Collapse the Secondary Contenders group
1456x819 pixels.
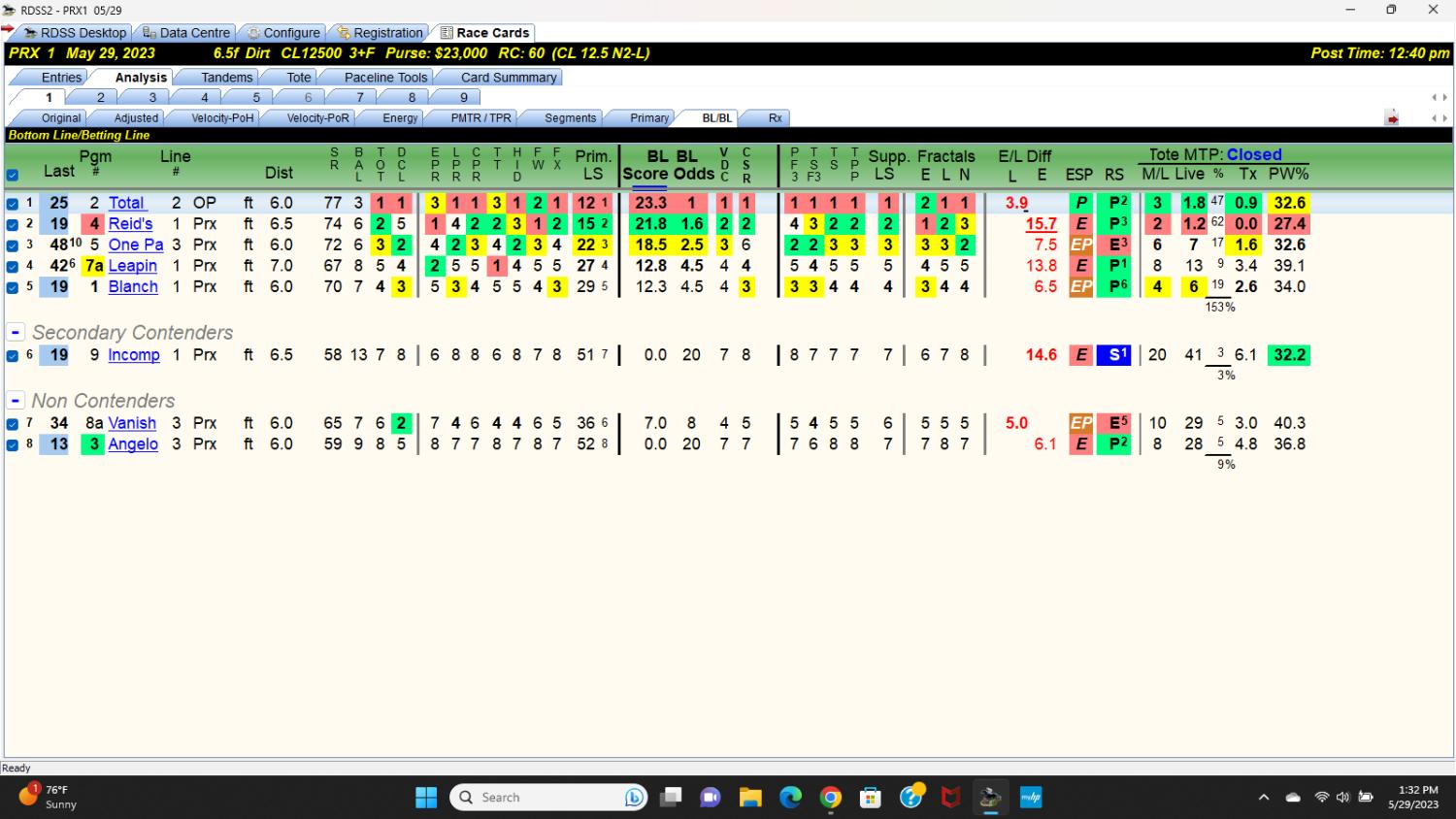(x=16, y=332)
